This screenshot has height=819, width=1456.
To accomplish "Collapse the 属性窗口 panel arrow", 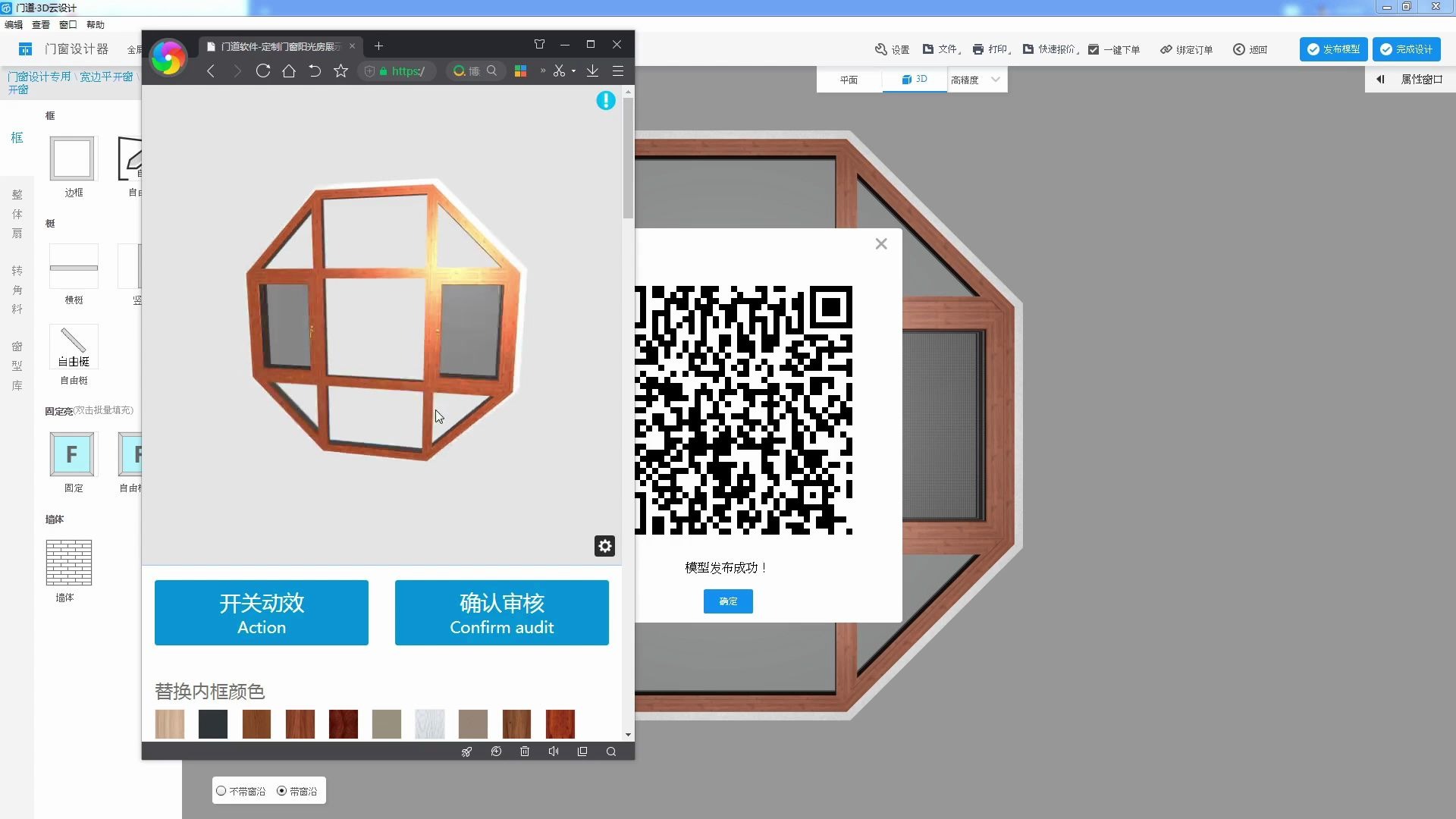I will [1380, 80].
